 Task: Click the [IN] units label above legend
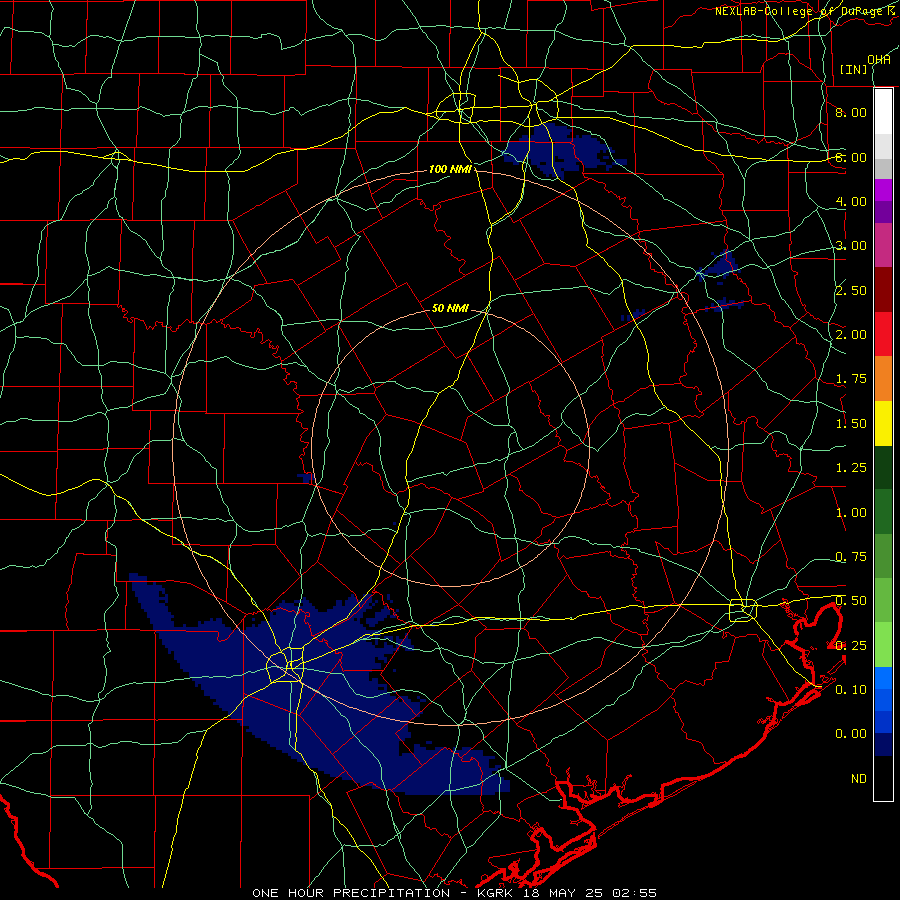click(x=853, y=69)
